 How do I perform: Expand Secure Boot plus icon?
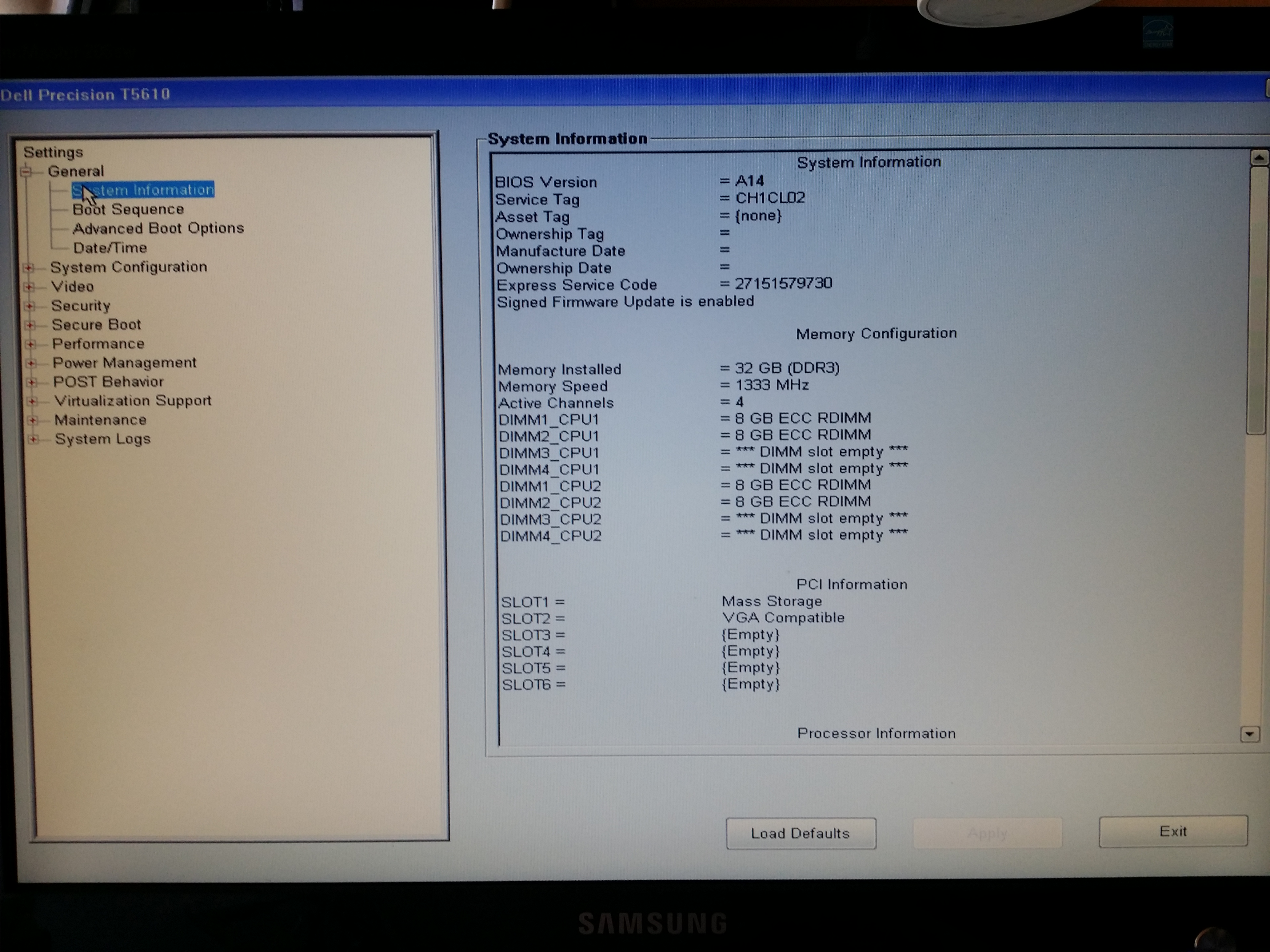[30, 325]
